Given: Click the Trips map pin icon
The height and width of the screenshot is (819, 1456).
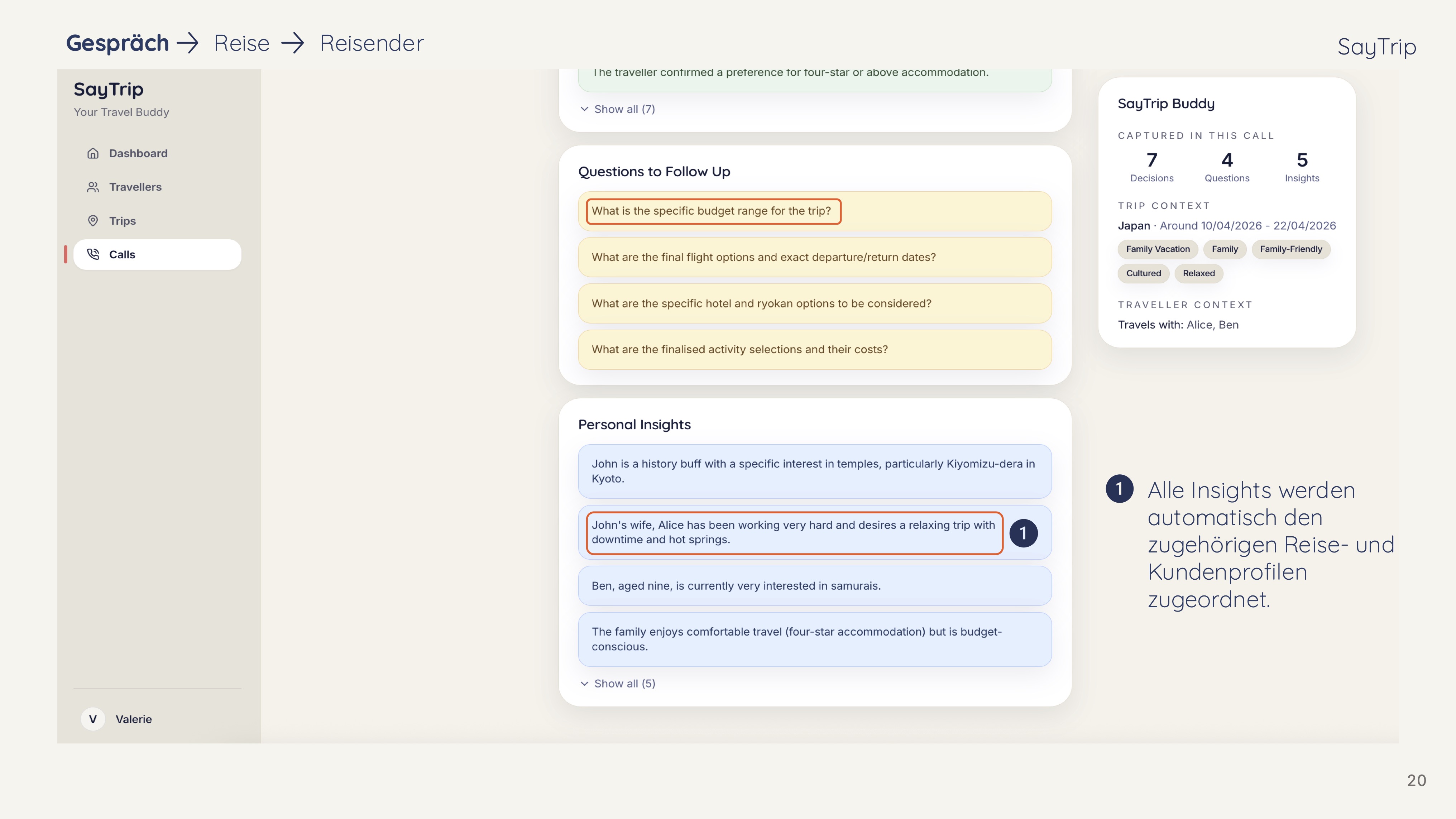Looking at the screenshot, I should (93, 221).
